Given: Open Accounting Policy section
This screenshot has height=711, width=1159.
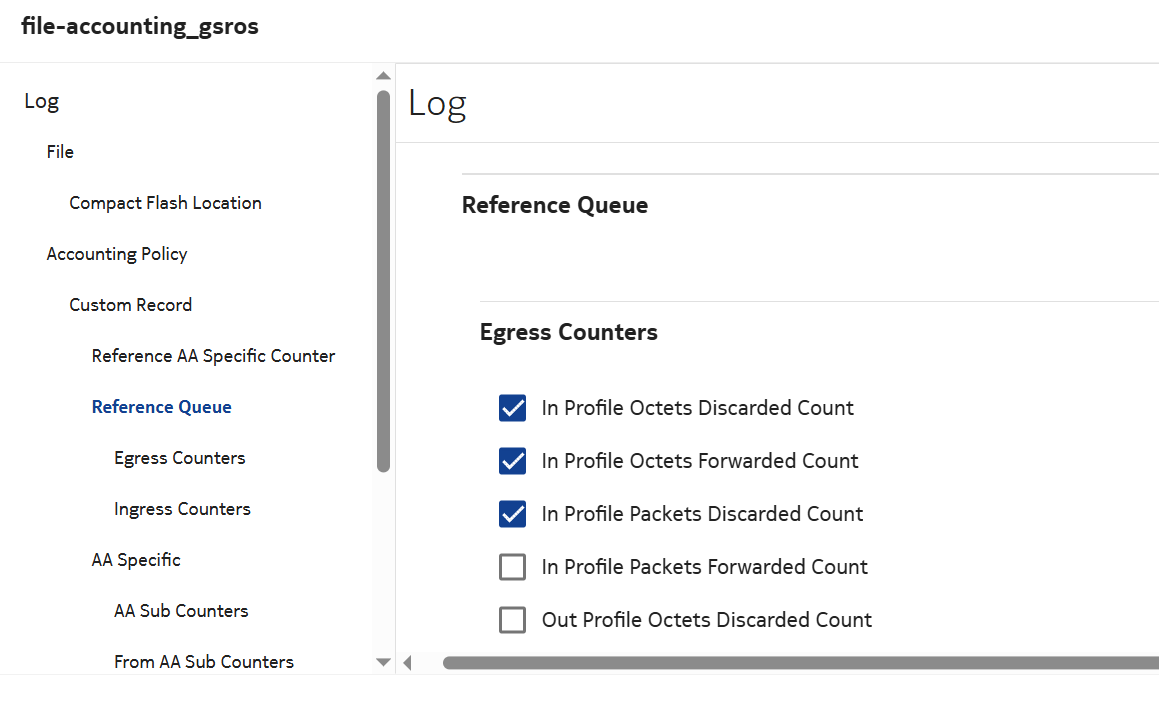Looking at the screenshot, I should tap(117, 254).
